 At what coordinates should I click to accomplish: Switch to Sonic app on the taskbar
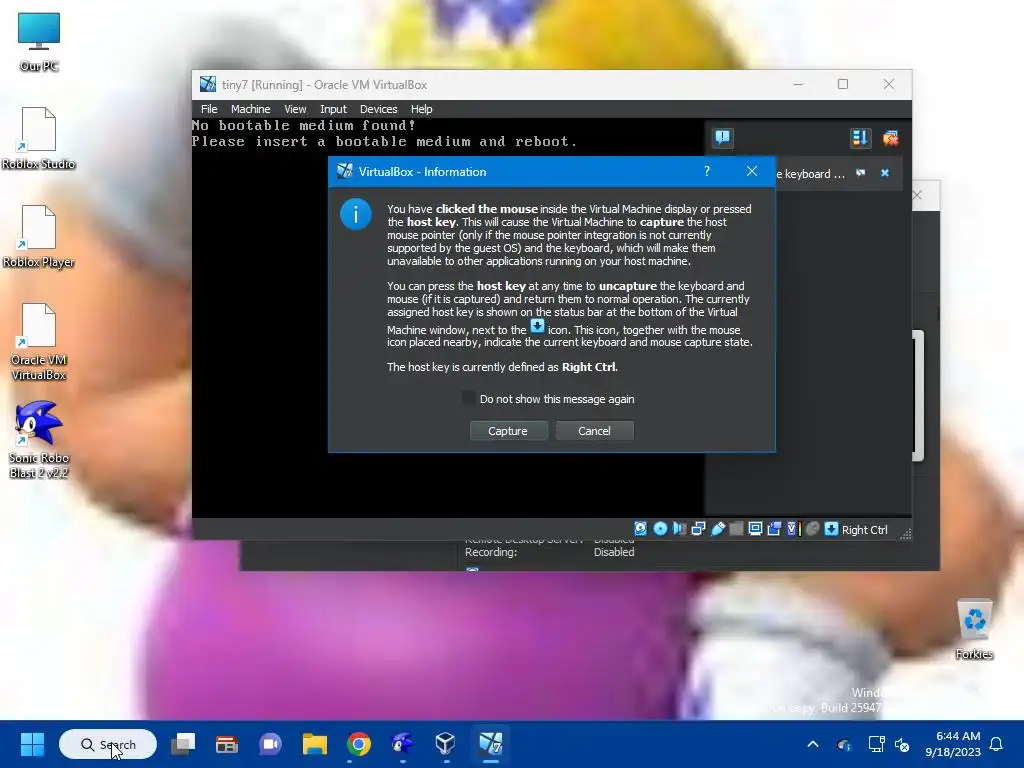(402, 744)
